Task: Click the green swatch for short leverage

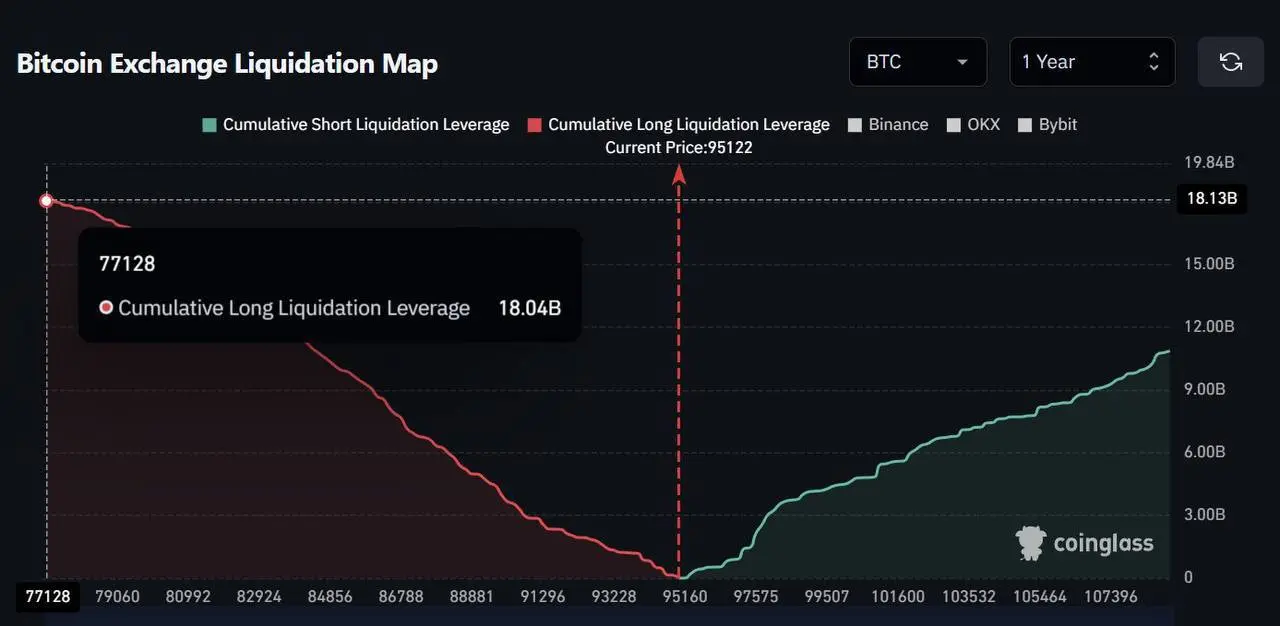Action: (x=209, y=125)
